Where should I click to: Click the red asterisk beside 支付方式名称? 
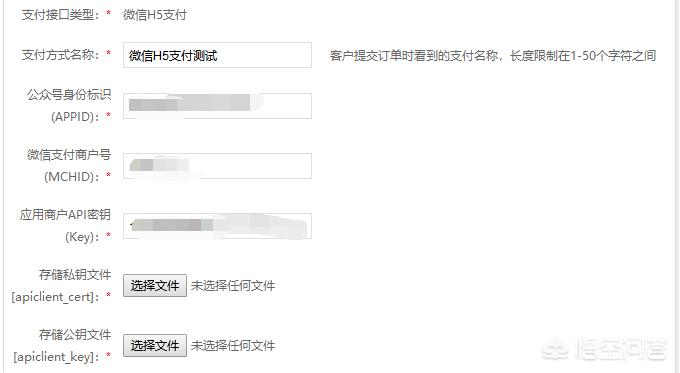[x=108, y=53]
